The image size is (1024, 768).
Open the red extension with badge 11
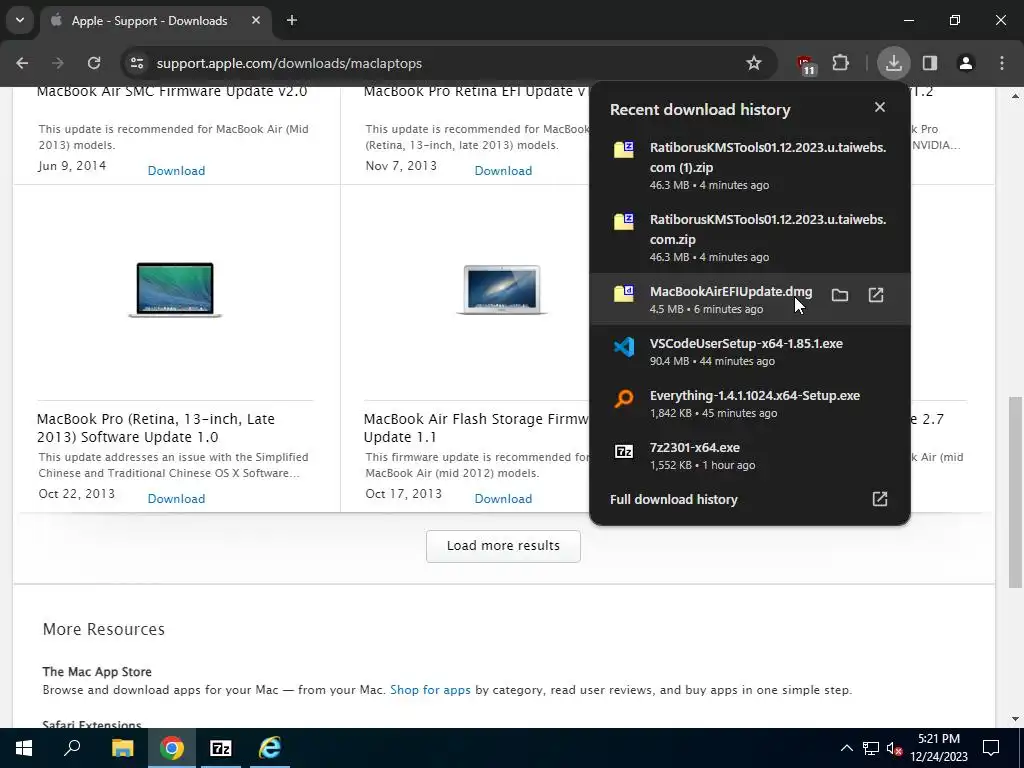click(806, 64)
